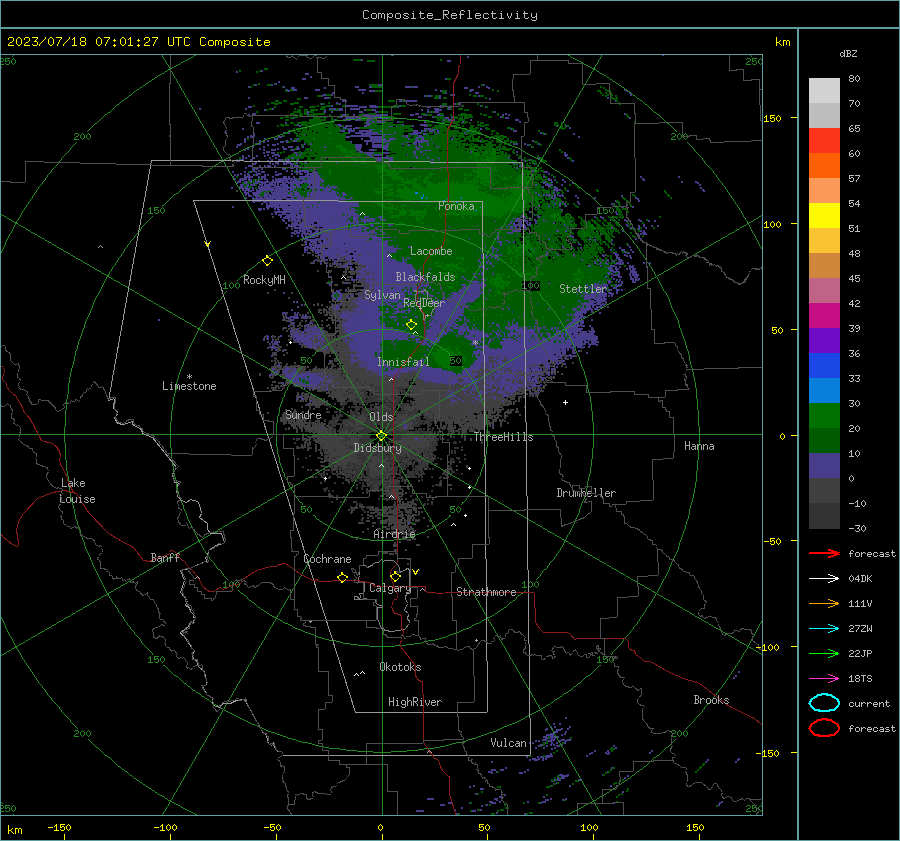Click the white 04DK arrow icon
The image size is (900, 841).
(824, 578)
